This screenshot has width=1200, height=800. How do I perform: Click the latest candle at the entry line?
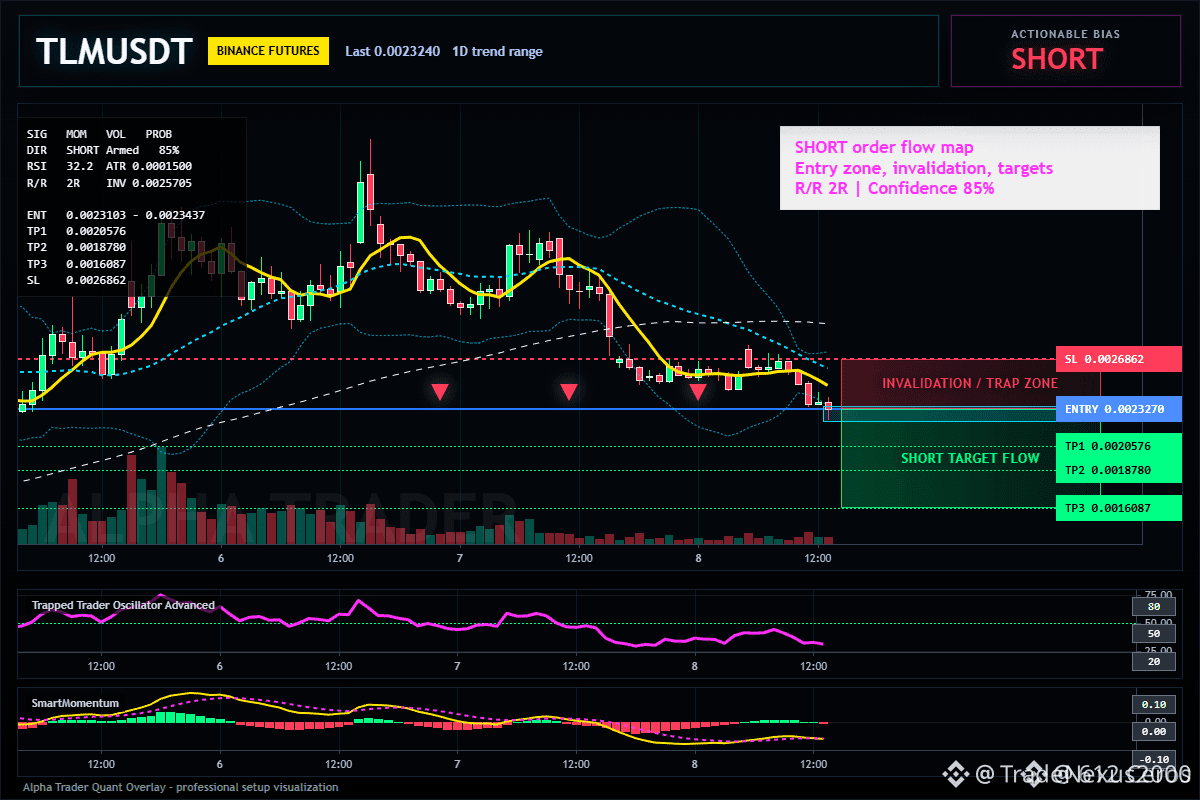827,406
